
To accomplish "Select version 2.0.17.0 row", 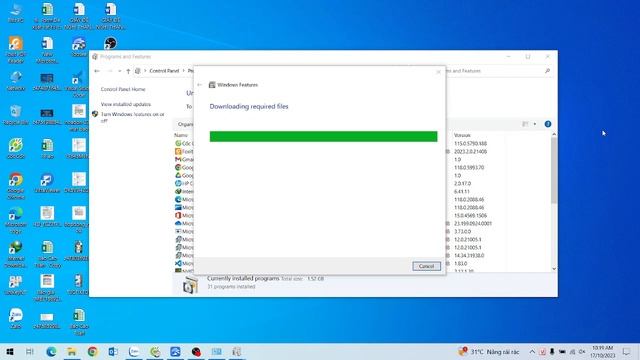I will [x=462, y=184].
